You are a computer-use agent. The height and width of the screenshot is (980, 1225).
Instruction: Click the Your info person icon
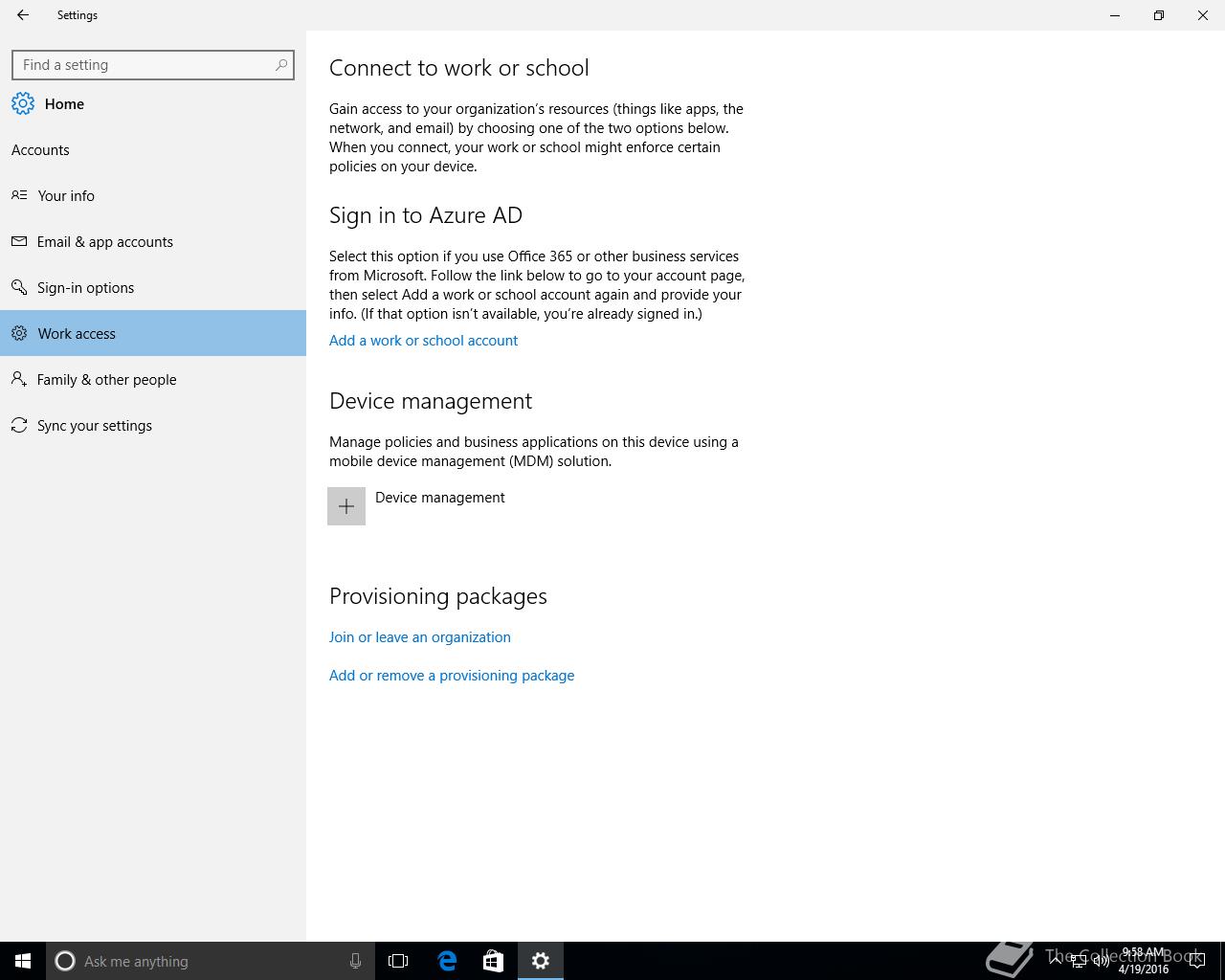pos(19,195)
